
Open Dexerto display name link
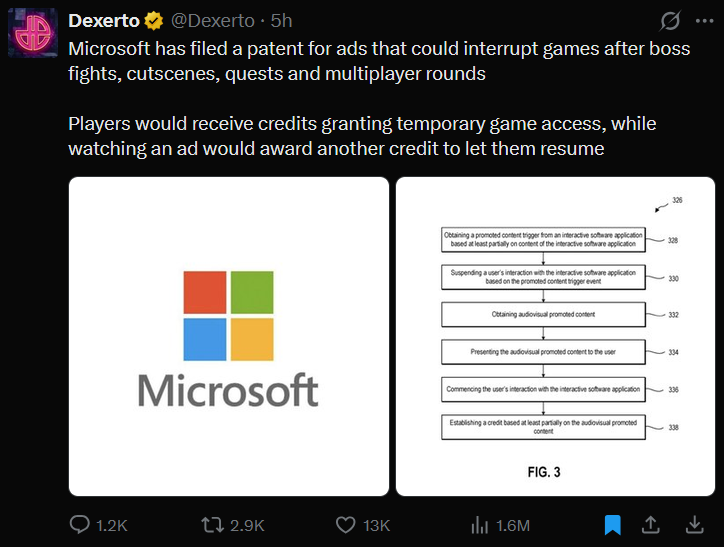(x=104, y=21)
